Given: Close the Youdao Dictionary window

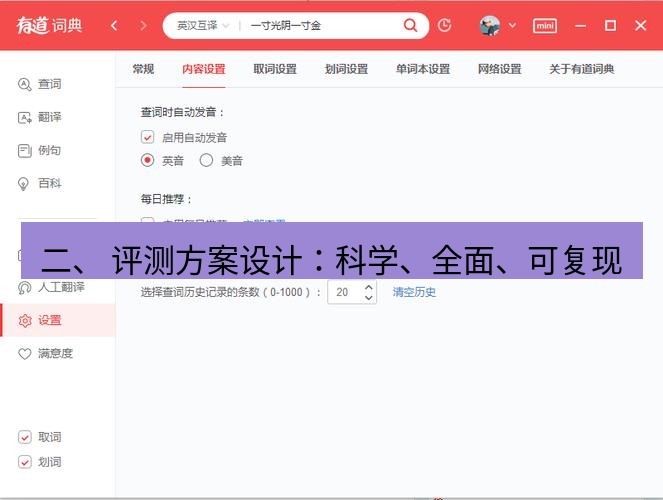Looking at the screenshot, I should [641, 25].
